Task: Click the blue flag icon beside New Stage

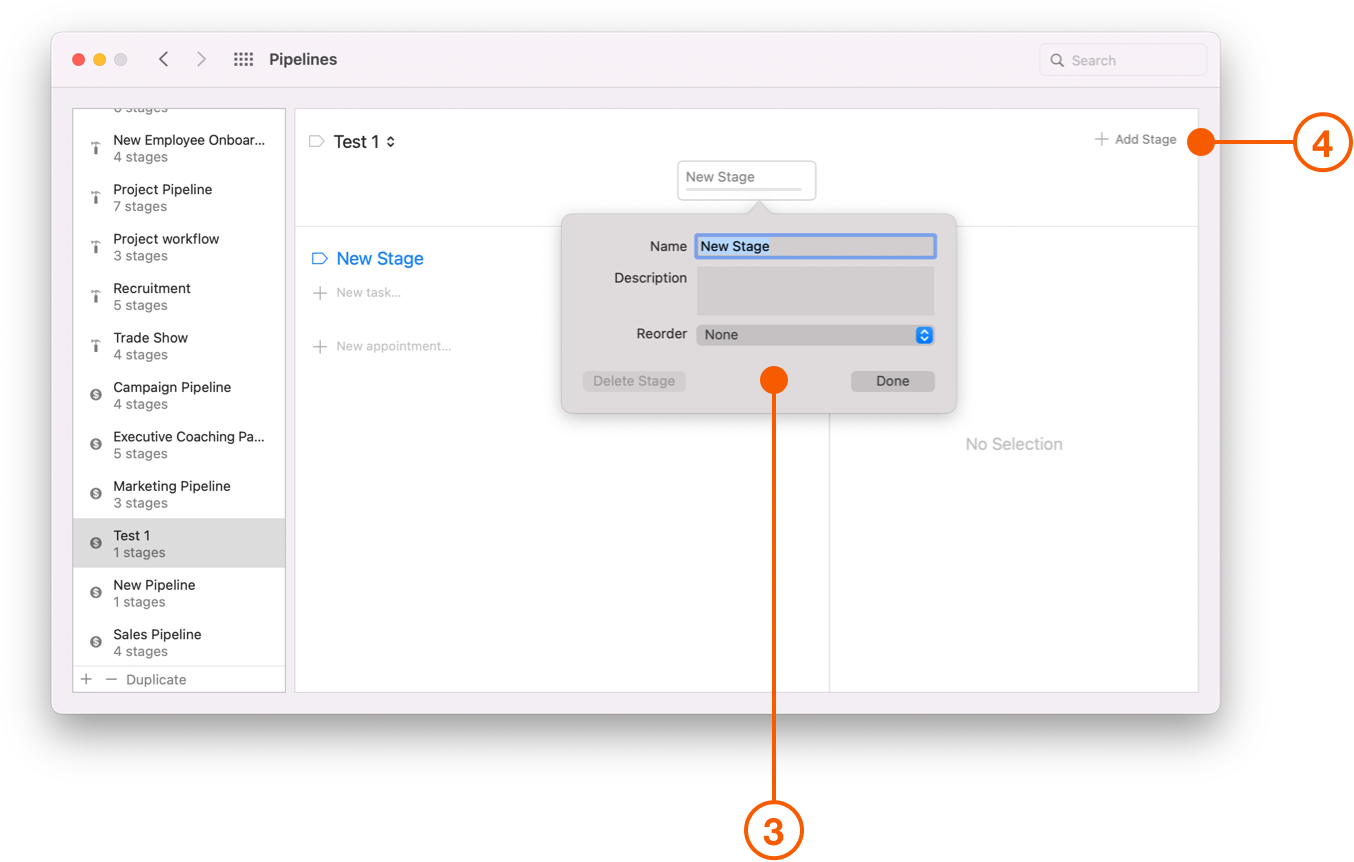Action: click(x=318, y=258)
